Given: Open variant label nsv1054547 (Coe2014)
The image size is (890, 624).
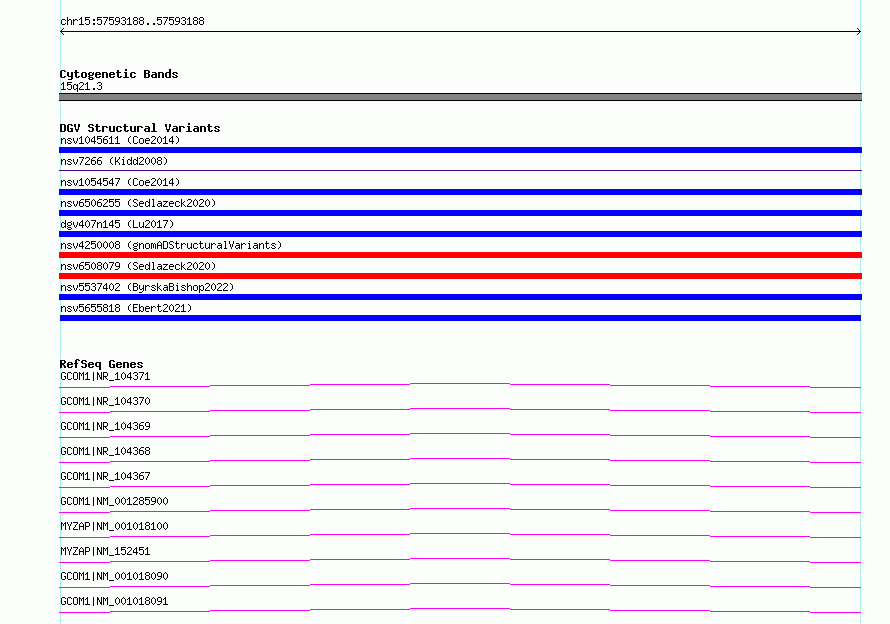Looking at the screenshot, I should coord(120,182).
